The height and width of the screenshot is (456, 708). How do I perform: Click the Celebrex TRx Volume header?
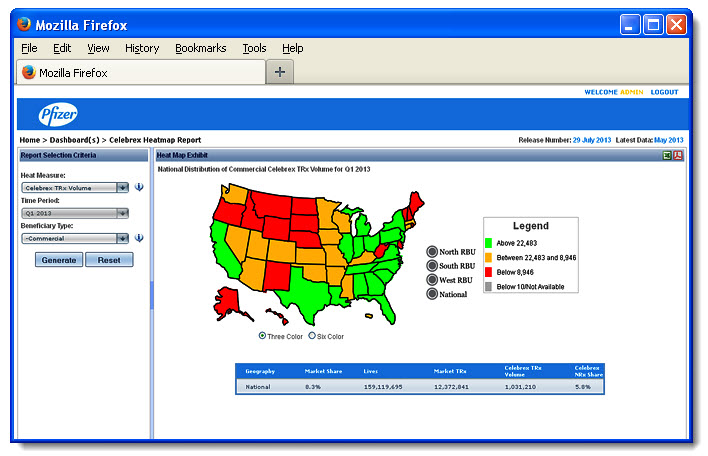tap(522, 371)
